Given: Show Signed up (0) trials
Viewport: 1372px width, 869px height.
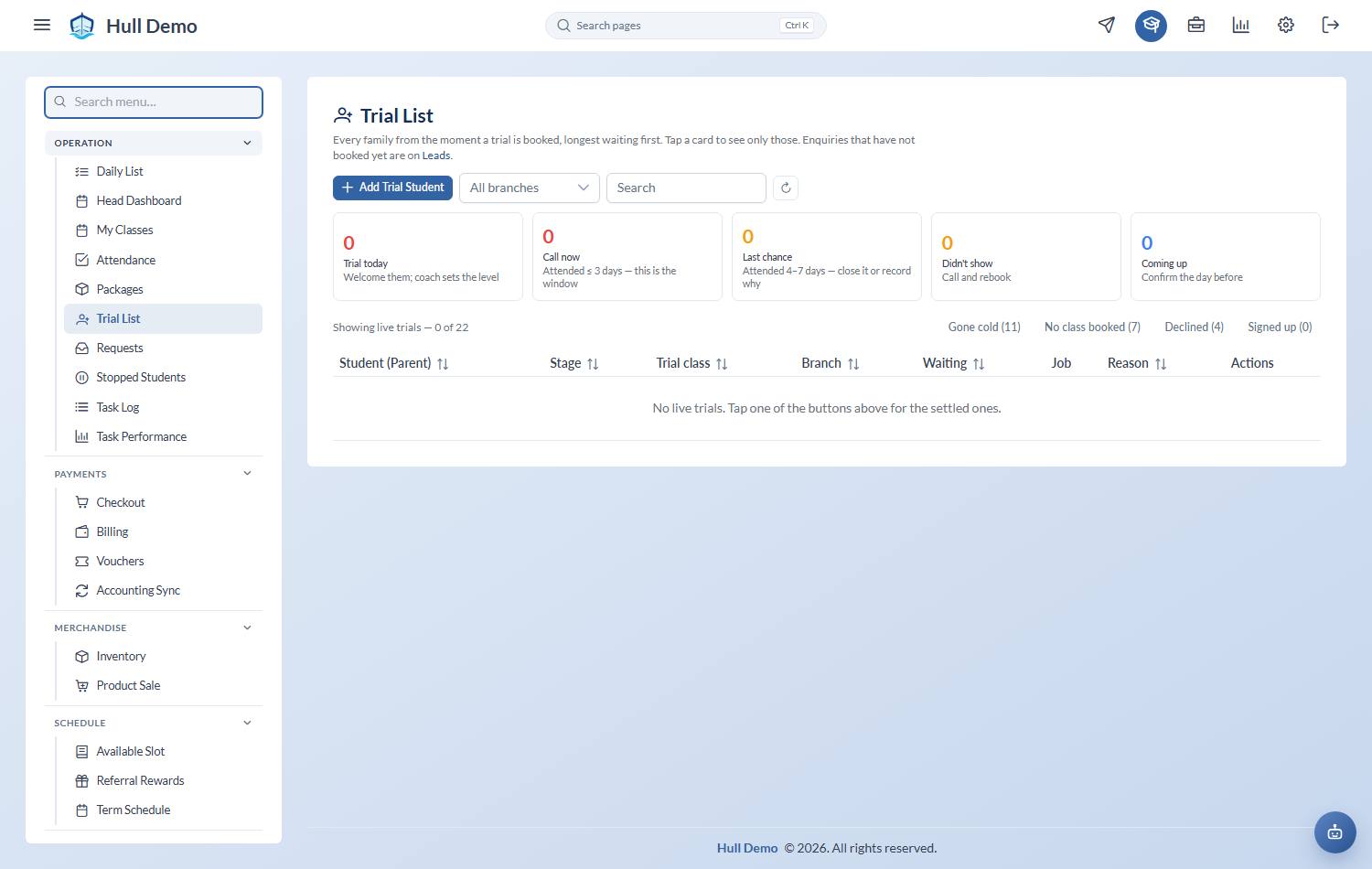Looking at the screenshot, I should (1280, 327).
